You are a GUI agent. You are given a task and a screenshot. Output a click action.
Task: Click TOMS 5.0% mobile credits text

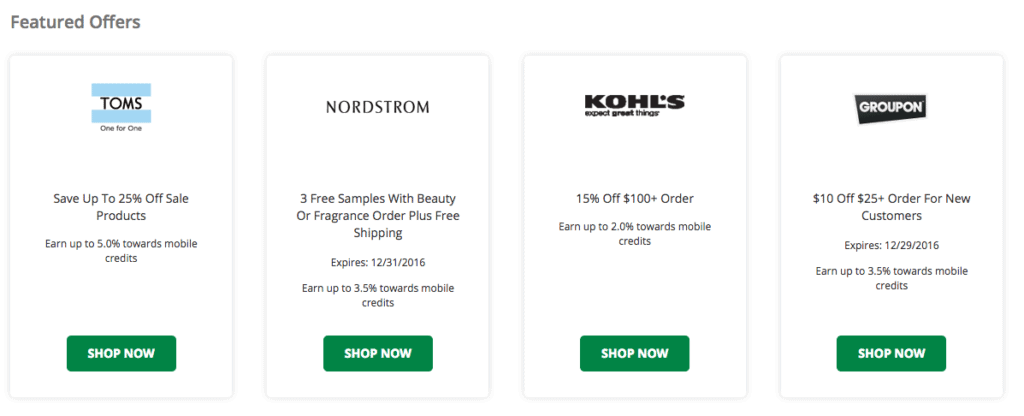121,250
